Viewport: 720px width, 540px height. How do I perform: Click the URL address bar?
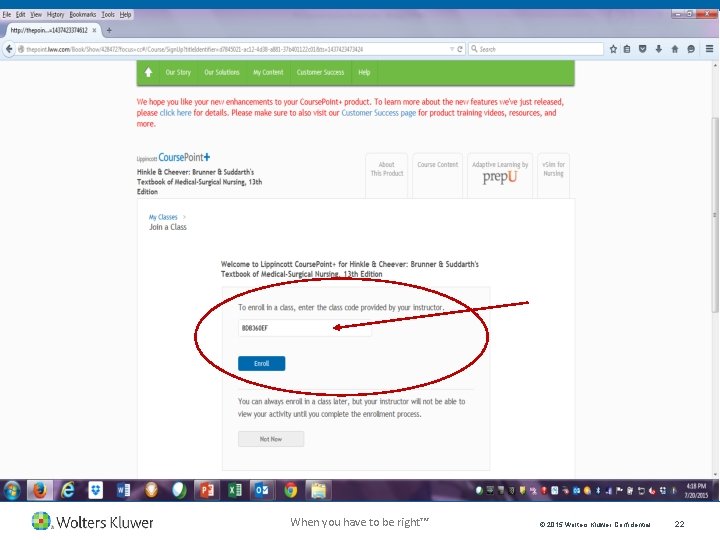click(x=234, y=49)
